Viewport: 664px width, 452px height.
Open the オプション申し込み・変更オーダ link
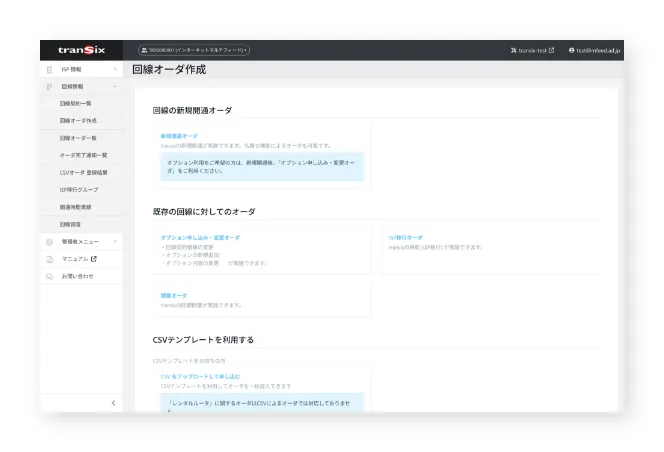coord(200,238)
